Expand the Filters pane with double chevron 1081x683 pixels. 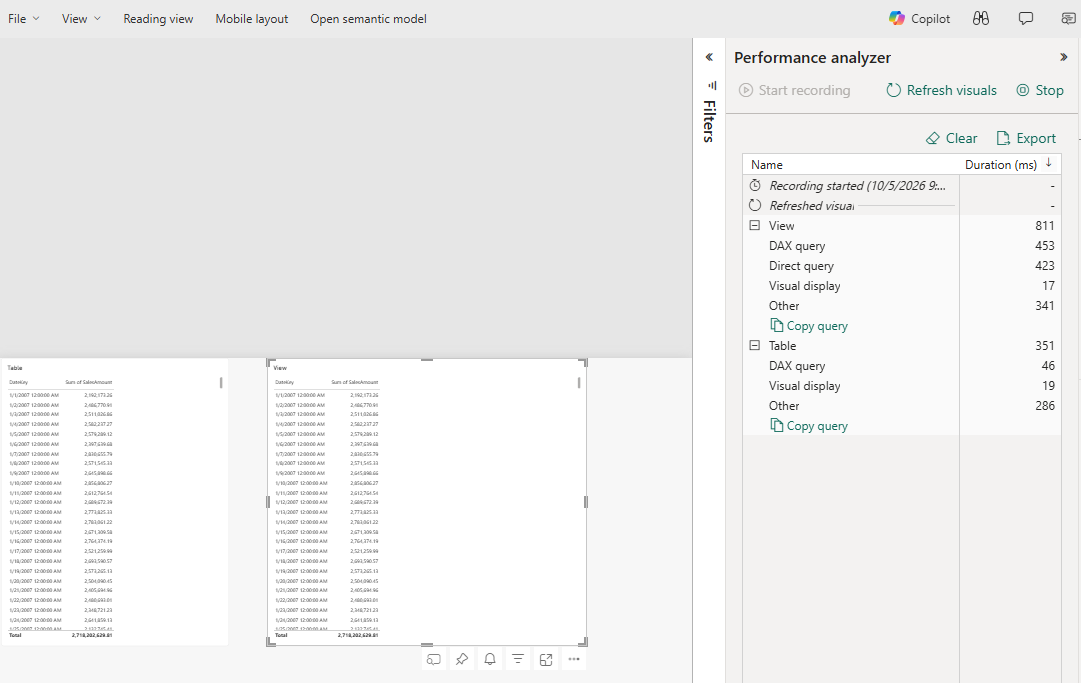709,57
